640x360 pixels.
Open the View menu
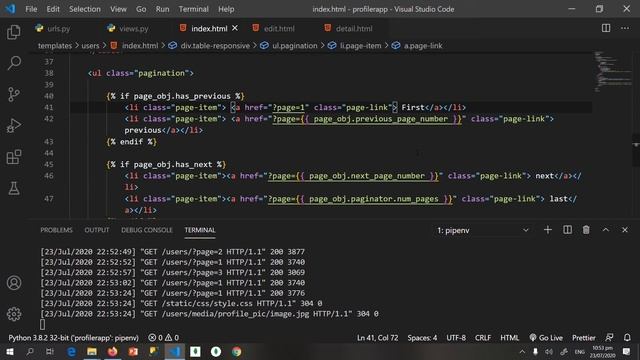coord(118,9)
